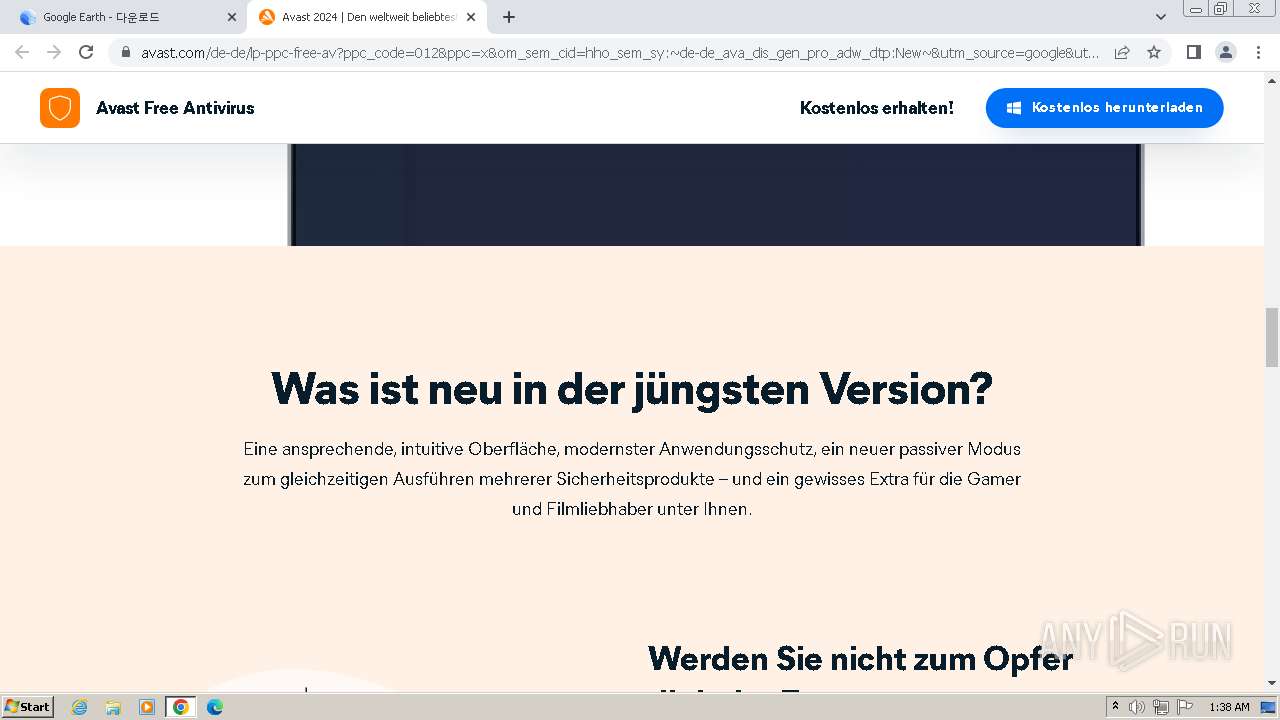
Task: Launch Internet Explorer from taskbar
Action: click(x=79, y=707)
